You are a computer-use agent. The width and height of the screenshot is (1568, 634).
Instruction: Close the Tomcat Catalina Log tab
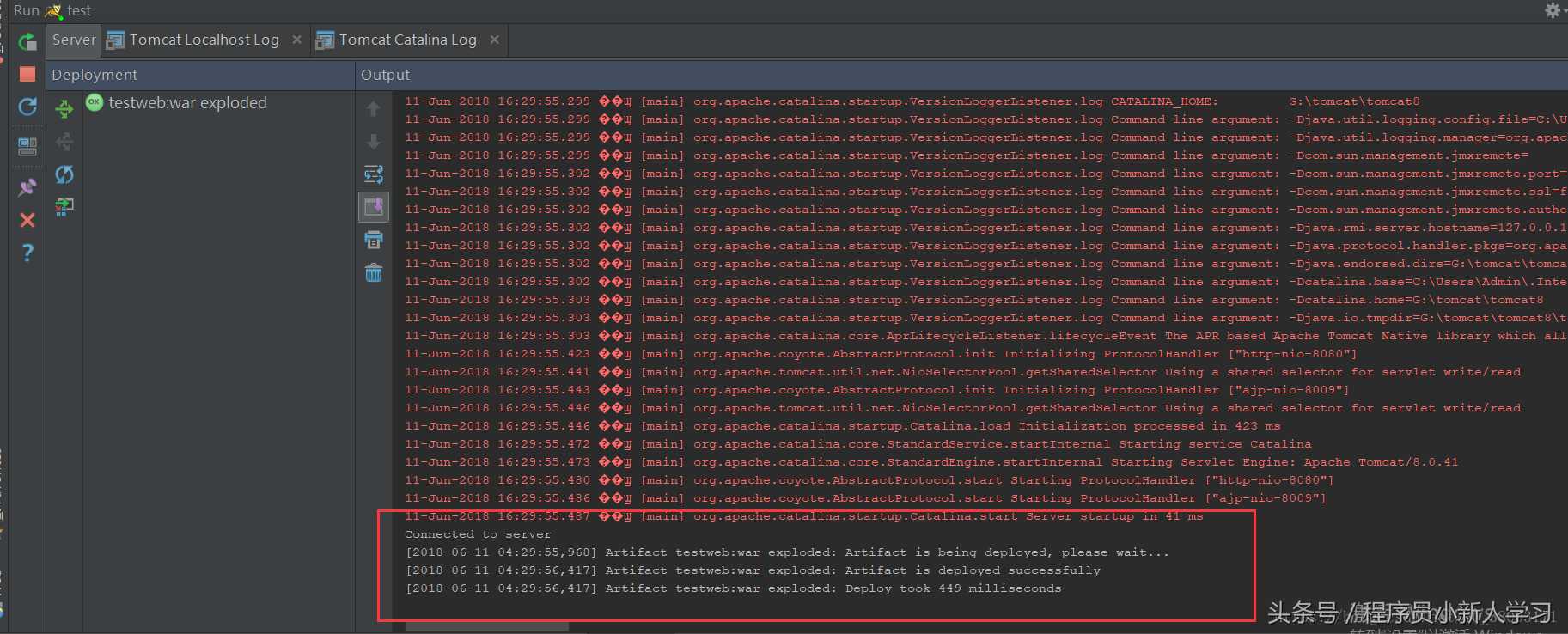[x=495, y=40]
